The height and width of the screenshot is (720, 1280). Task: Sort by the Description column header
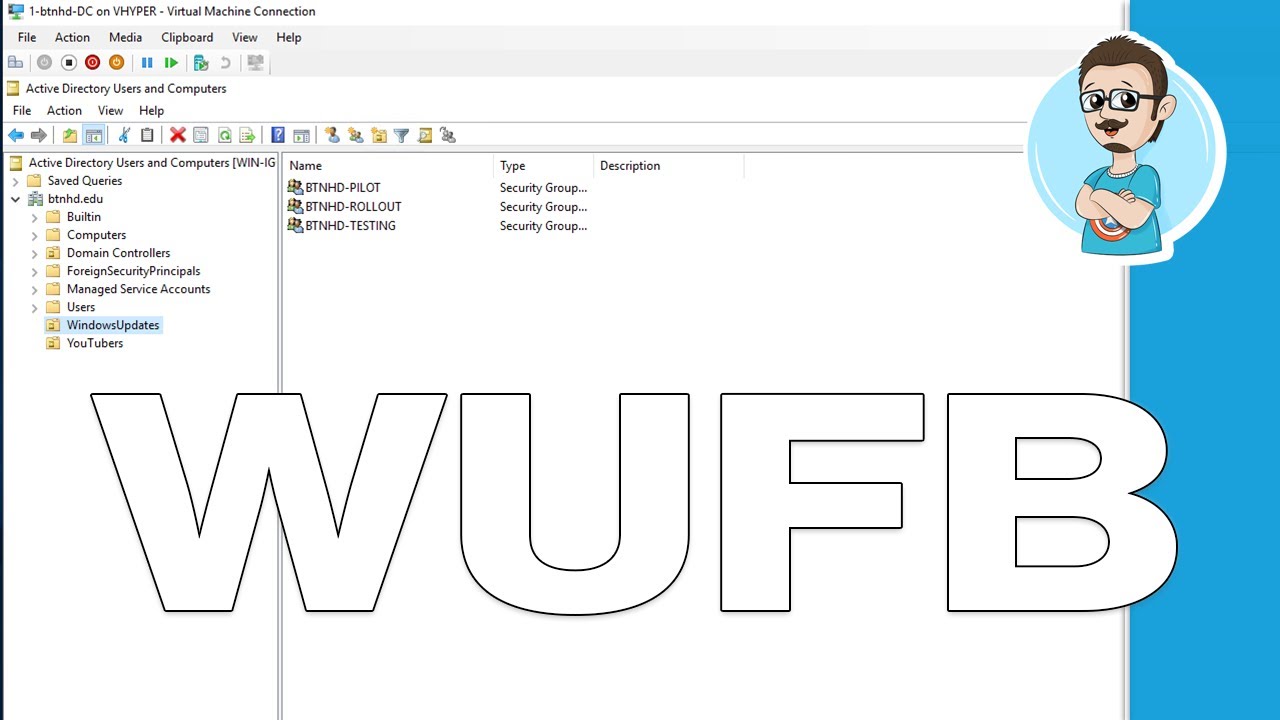669,166
